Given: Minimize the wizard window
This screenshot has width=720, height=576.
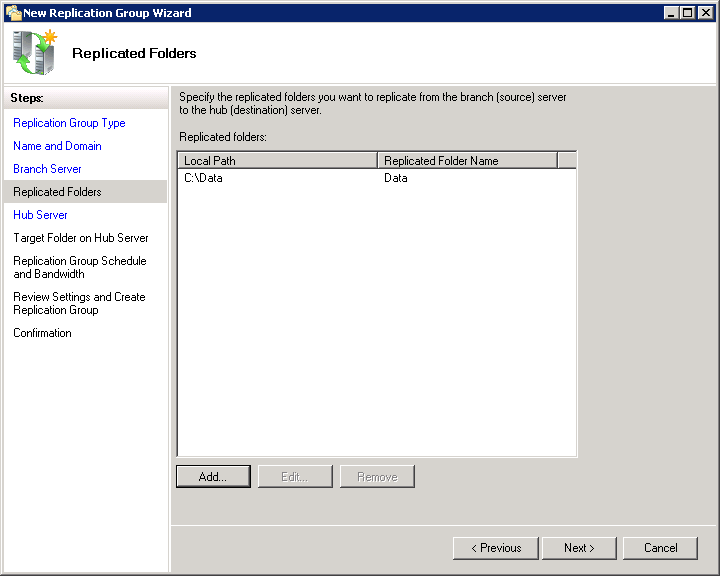Looking at the screenshot, I should (x=671, y=13).
